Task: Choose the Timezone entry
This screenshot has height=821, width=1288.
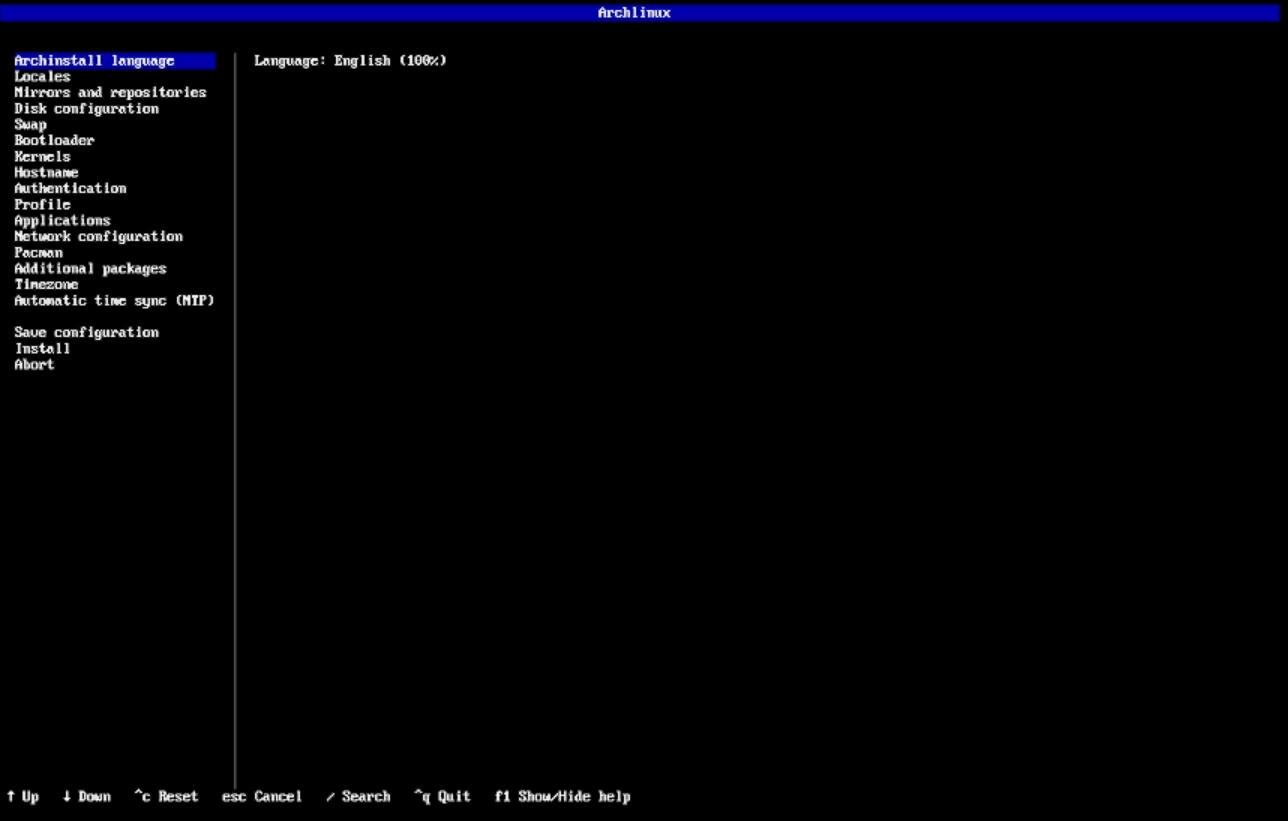Action: 46,285
